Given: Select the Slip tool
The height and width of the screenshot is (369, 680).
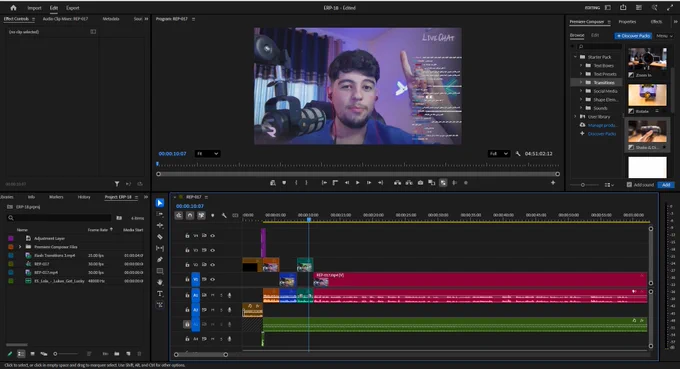Looking at the screenshot, I should (160, 248).
